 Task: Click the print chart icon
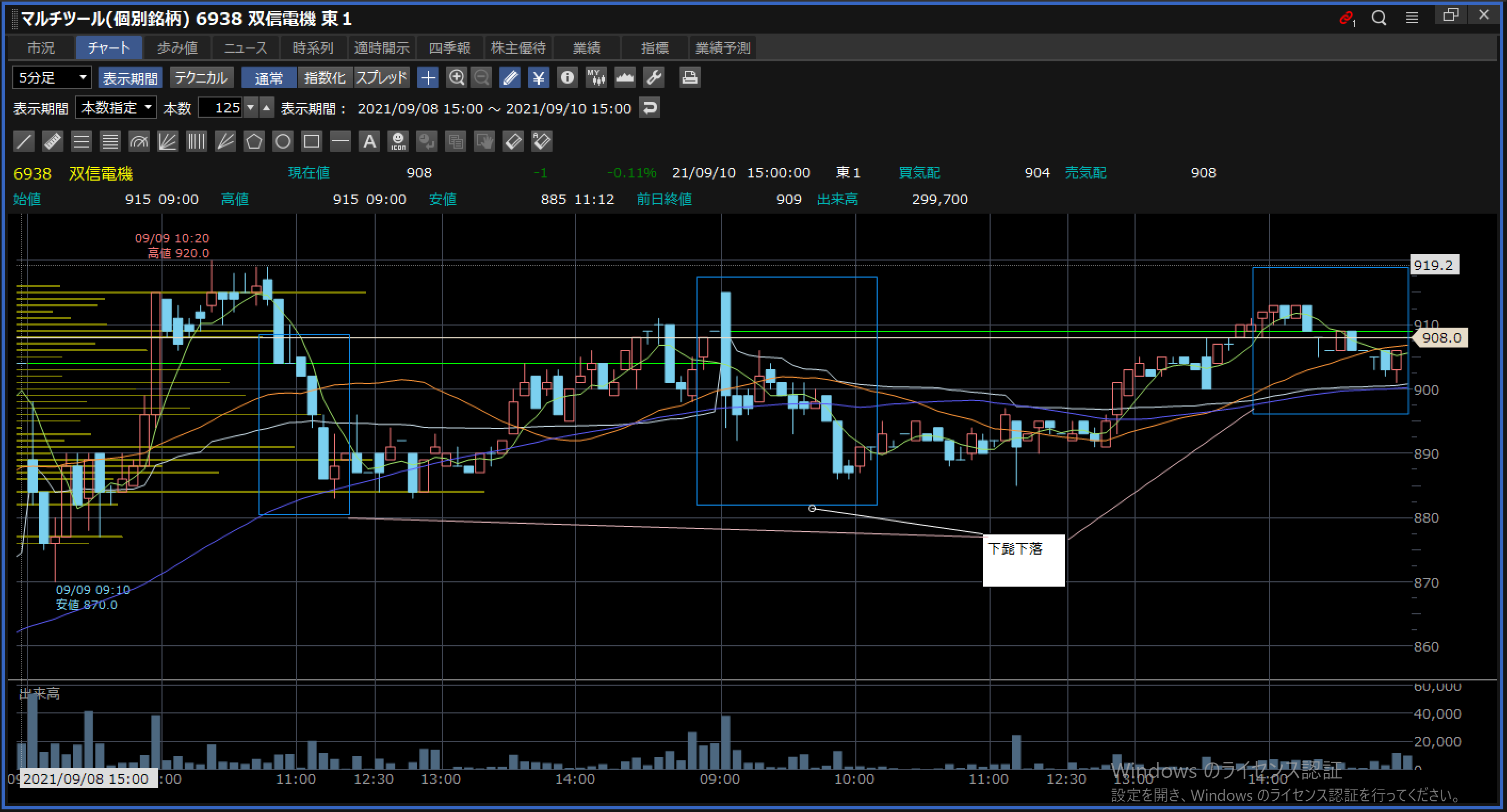(690, 78)
